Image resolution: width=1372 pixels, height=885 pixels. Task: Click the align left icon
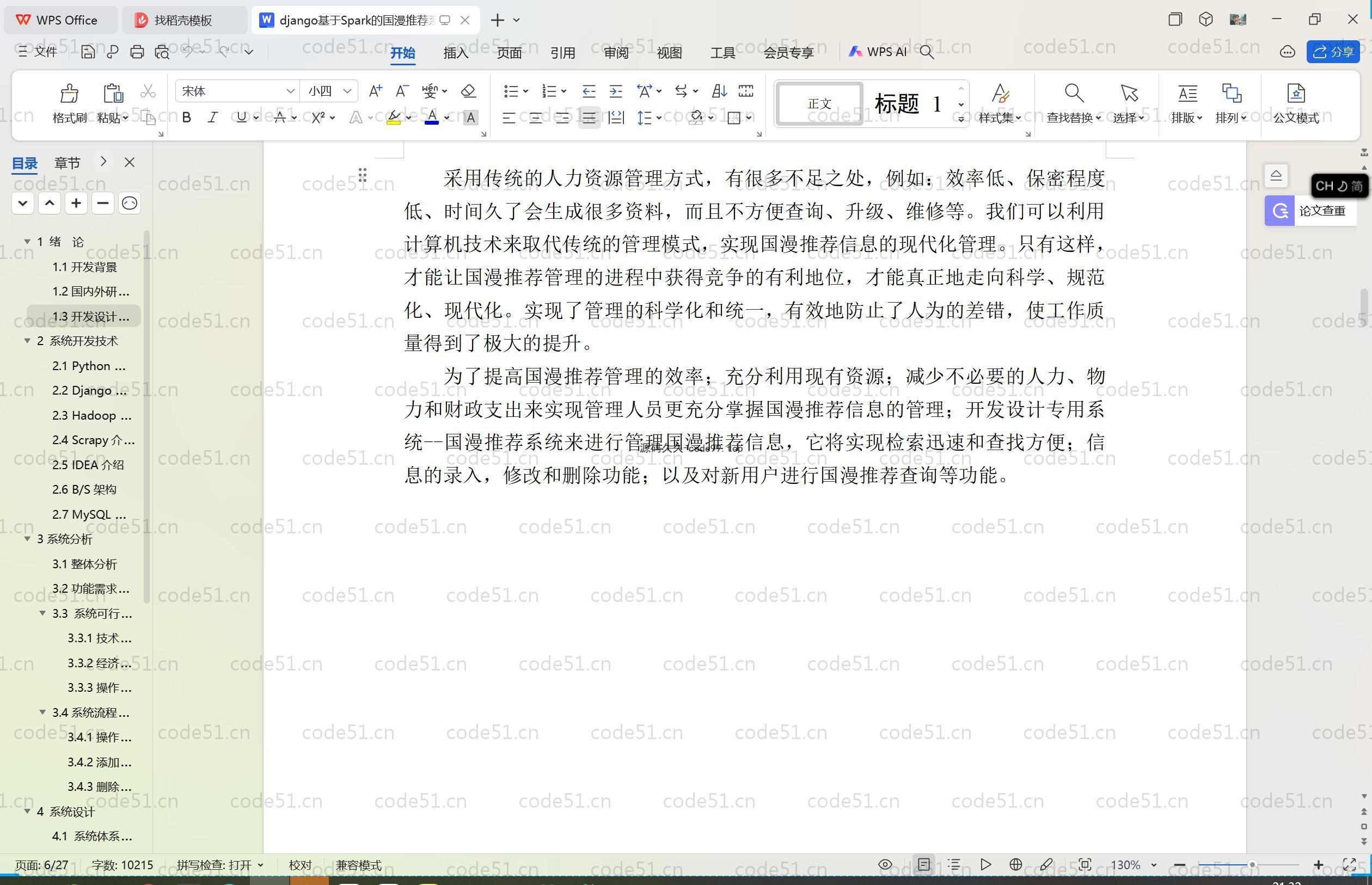tap(509, 118)
